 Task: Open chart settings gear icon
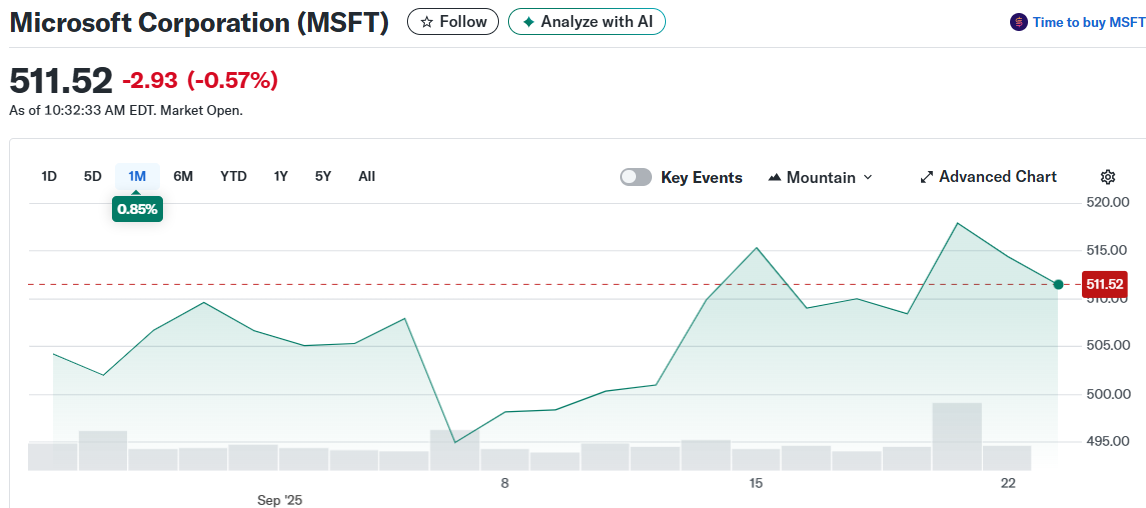(1107, 177)
